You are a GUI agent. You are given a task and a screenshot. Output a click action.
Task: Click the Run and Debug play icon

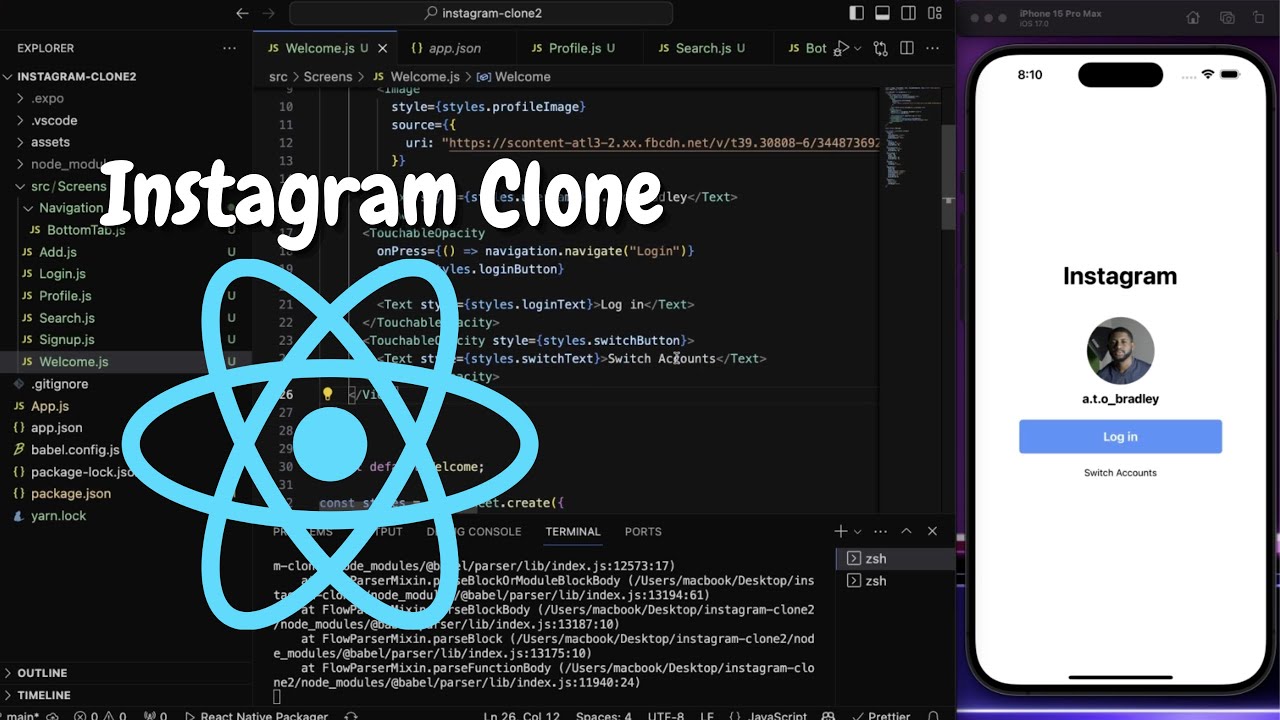pyautogui.click(x=842, y=48)
